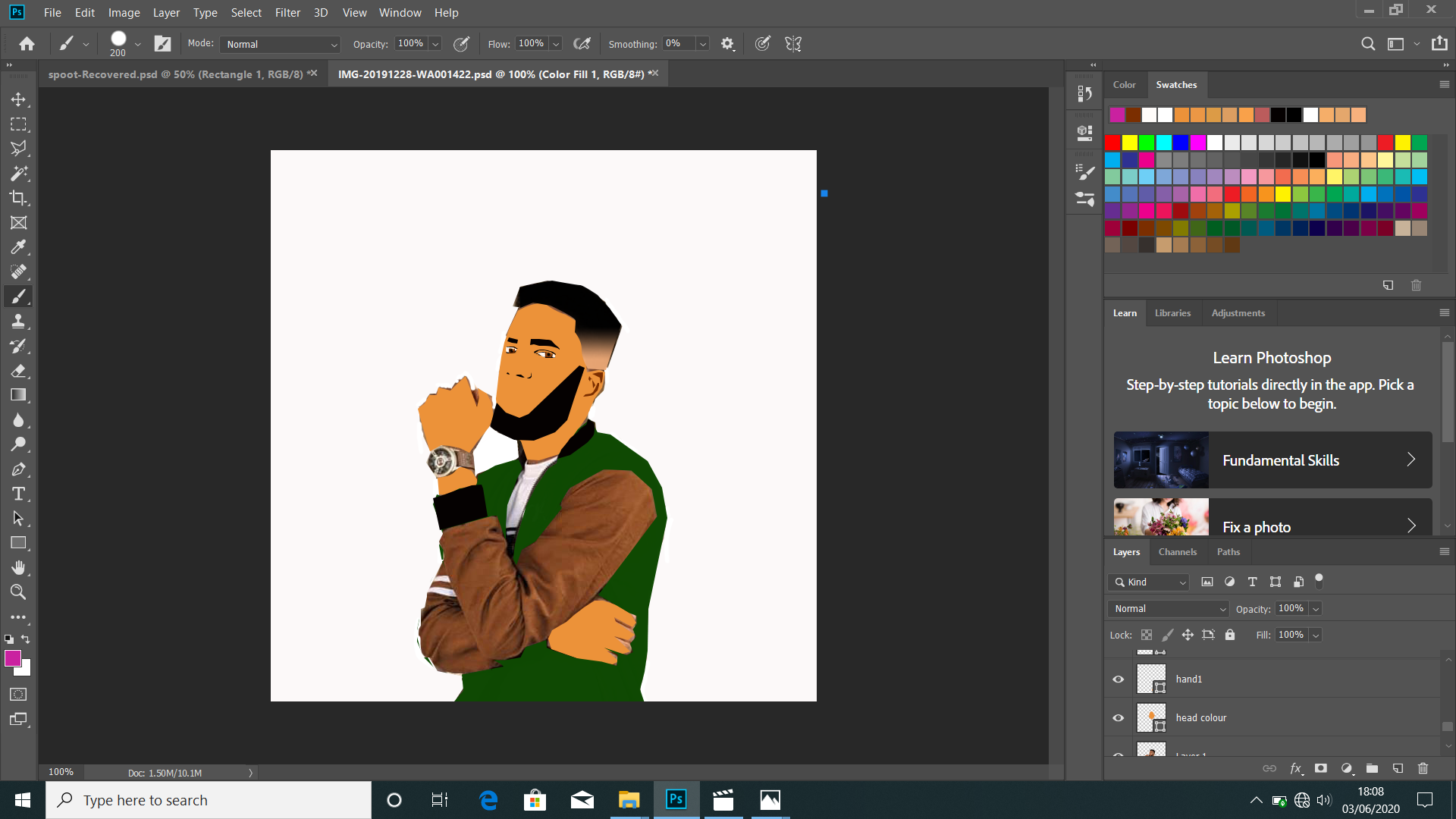1456x819 pixels.
Task: Switch to the spoot-Recovered.psd document tab
Action: click(x=175, y=74)
